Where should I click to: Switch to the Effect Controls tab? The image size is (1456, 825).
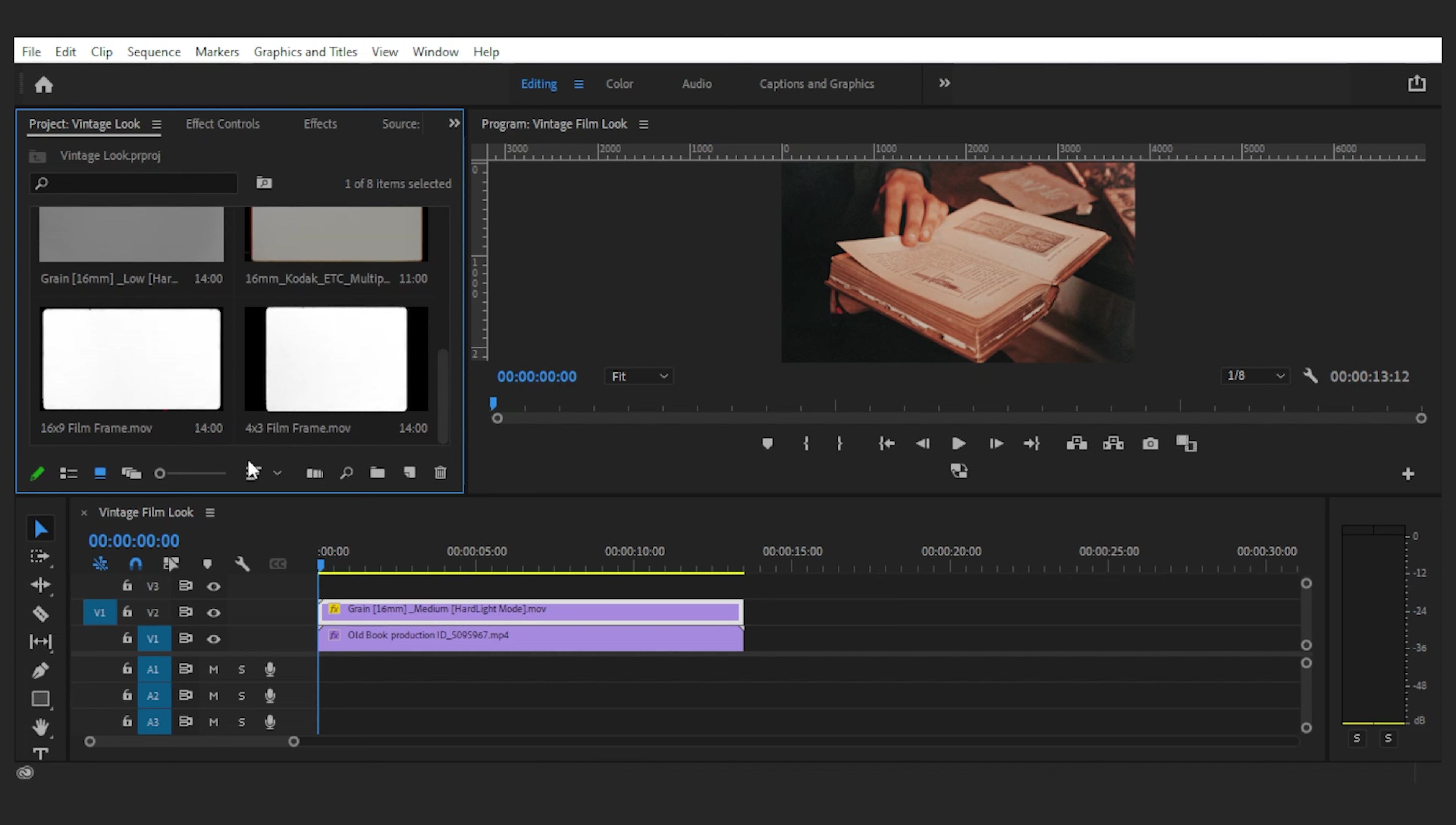(223, 124)
